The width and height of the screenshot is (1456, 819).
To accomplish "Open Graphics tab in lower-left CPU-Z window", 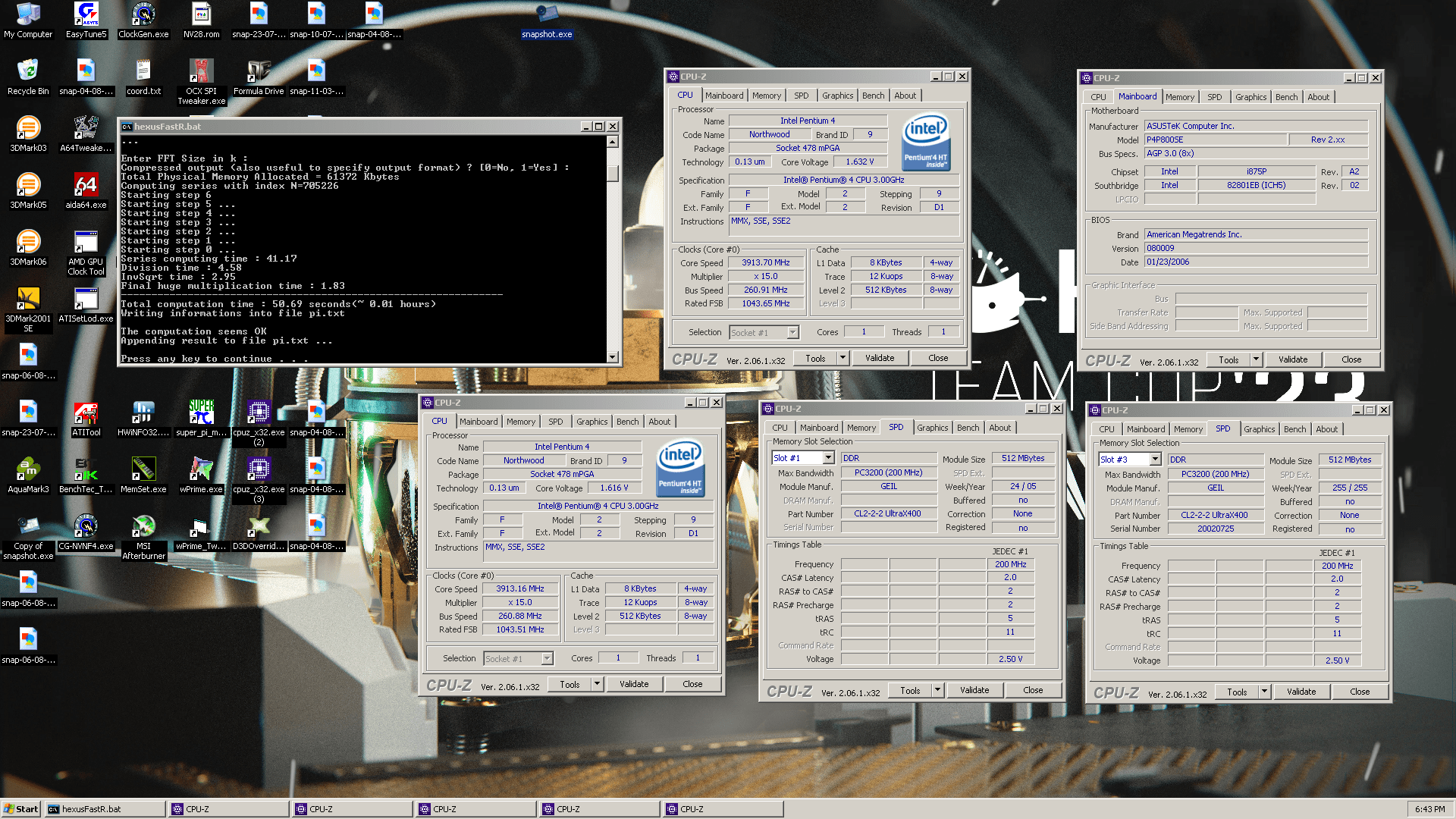I will (591, 422).
